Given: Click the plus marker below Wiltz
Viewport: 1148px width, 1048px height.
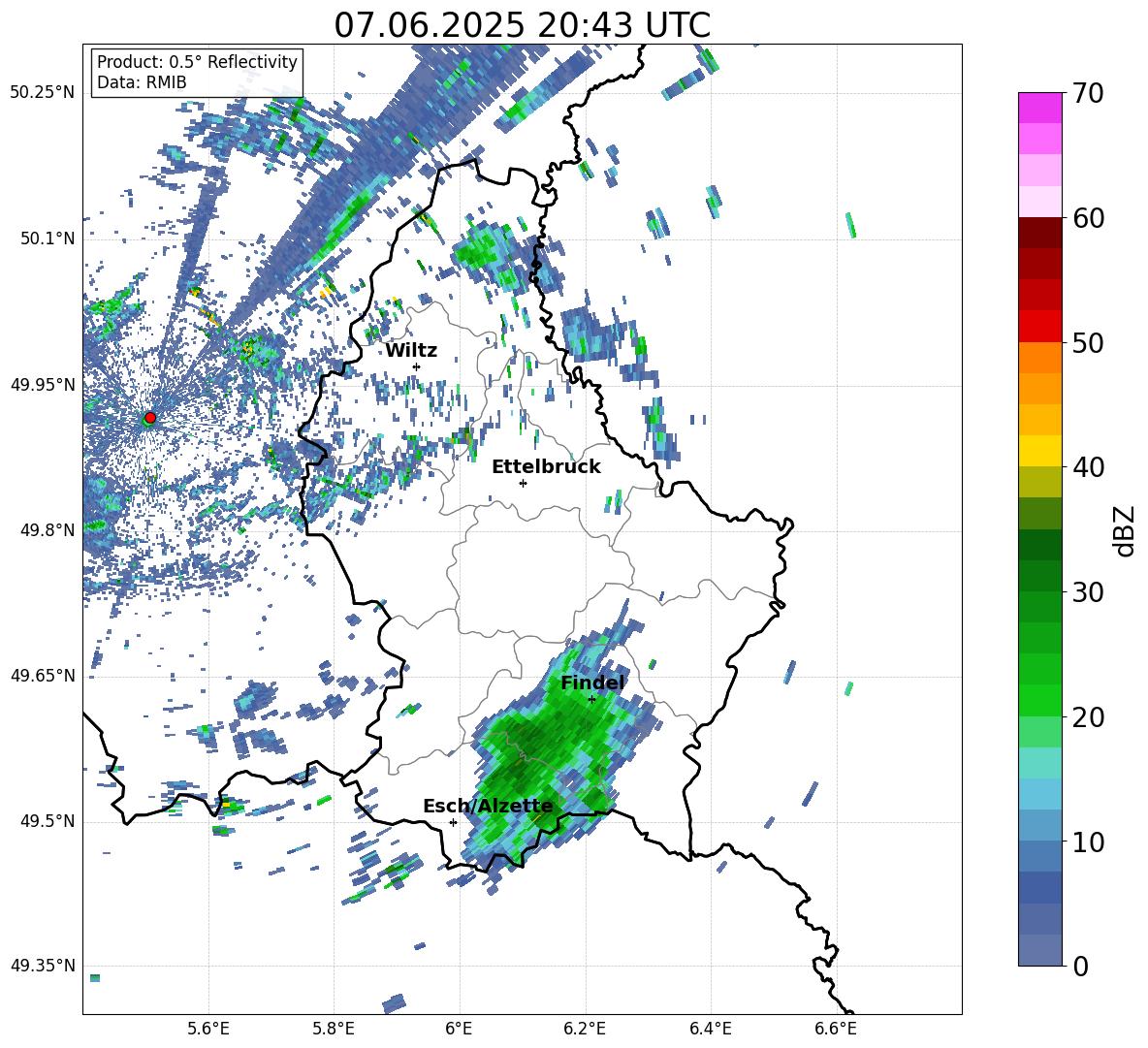Looking at the screenshot, I should coord(417,366).
